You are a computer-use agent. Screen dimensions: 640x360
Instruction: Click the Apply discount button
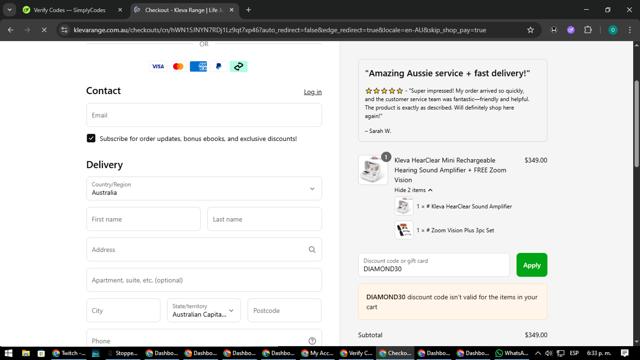(531, 265)
